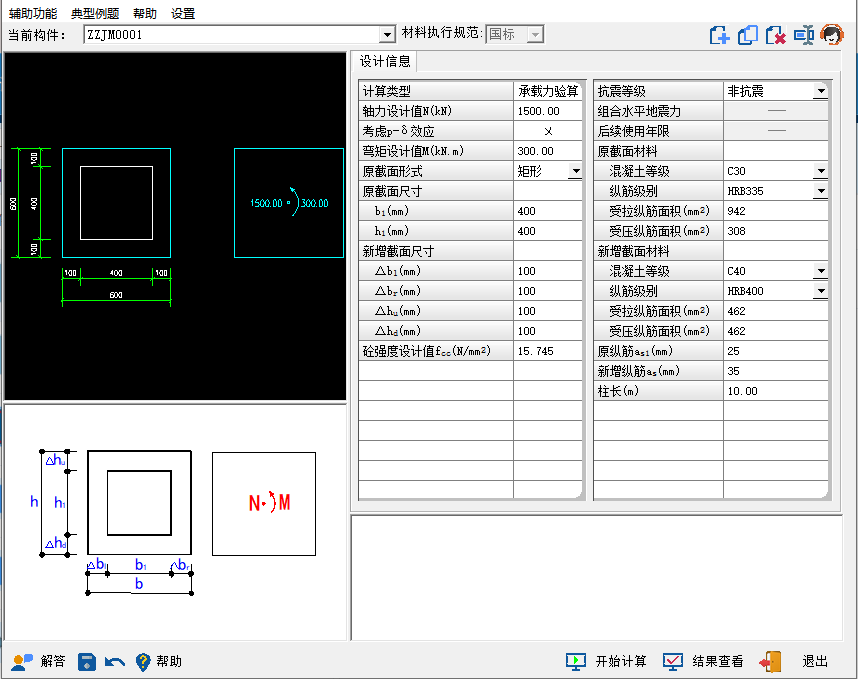Select the 设计信息 tab
Image resolution: width=858 pixels, height=679 pixels.
click(x=385, y=61)
